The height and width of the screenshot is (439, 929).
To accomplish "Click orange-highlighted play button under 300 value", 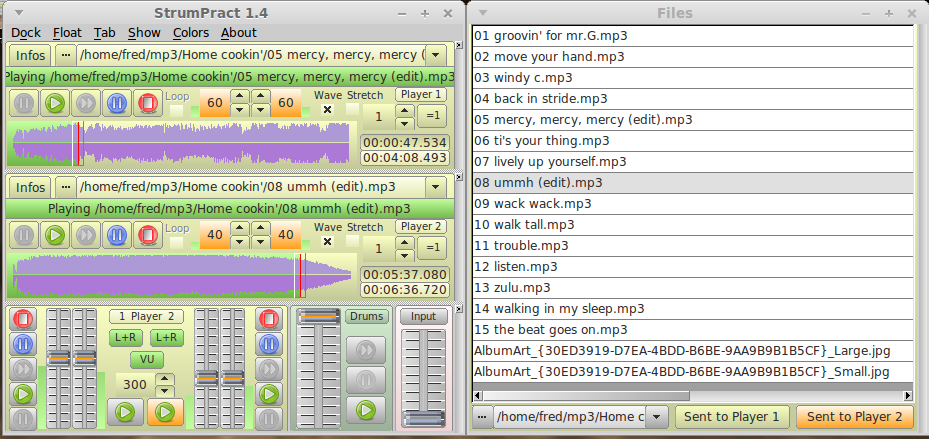I will pyautogui.click(x=165, y=412).
